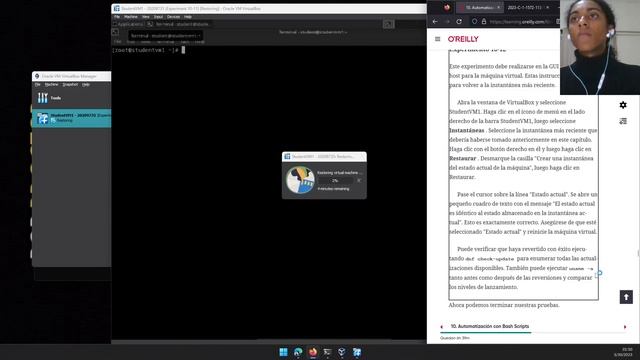
Task: Click the restore dialog VirtualBox image
Action: coord(300,180)
